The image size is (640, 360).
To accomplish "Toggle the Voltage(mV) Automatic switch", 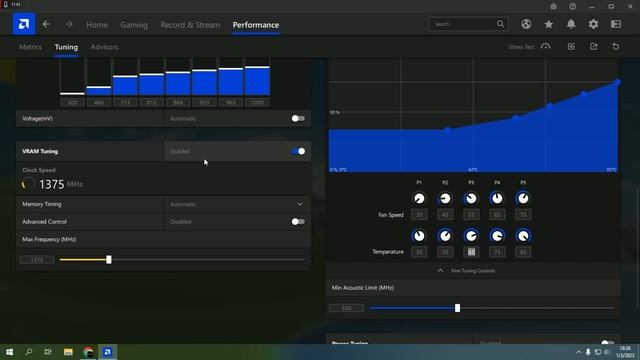I will (298, 118).
